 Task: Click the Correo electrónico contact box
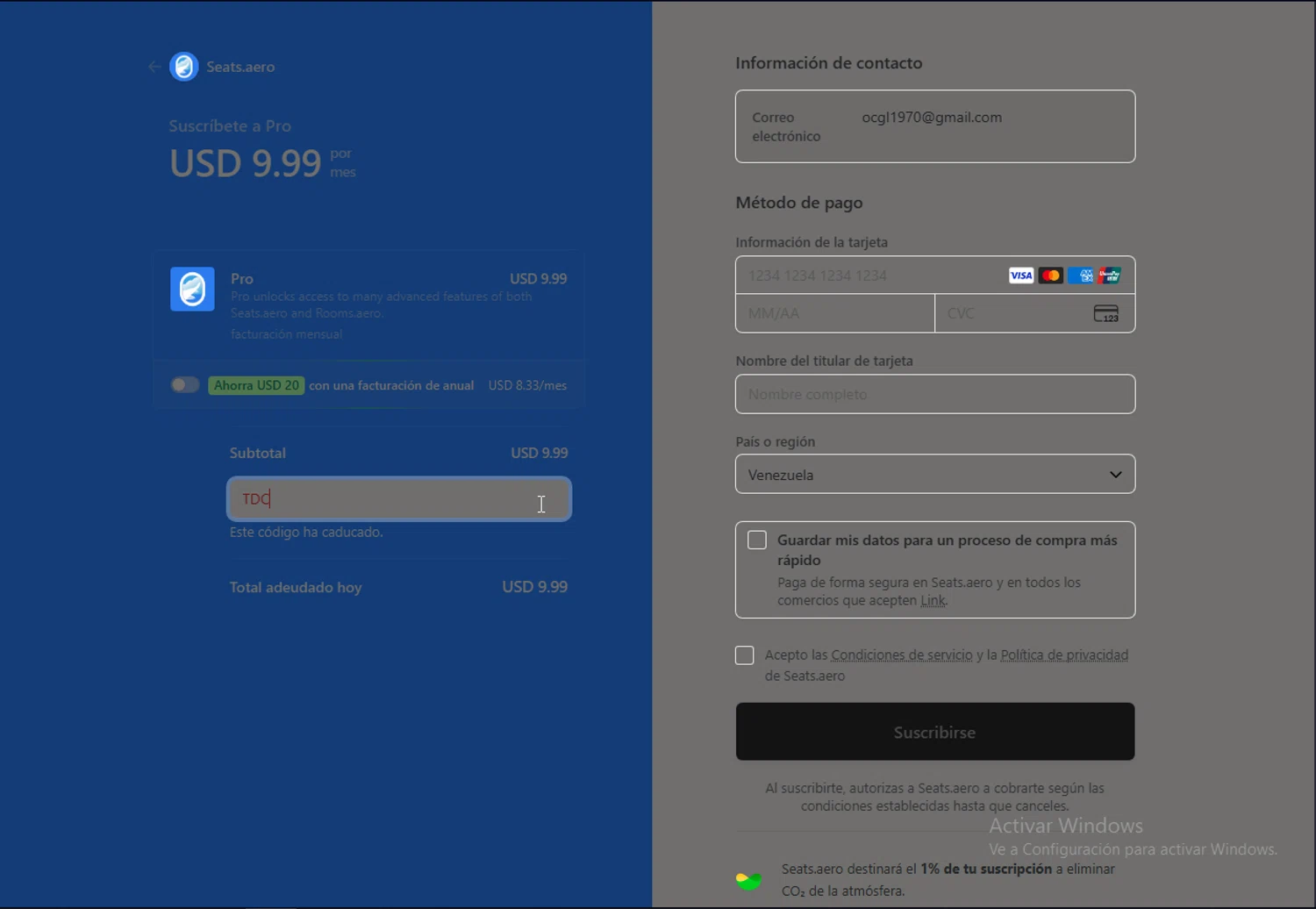pos(935,126)
